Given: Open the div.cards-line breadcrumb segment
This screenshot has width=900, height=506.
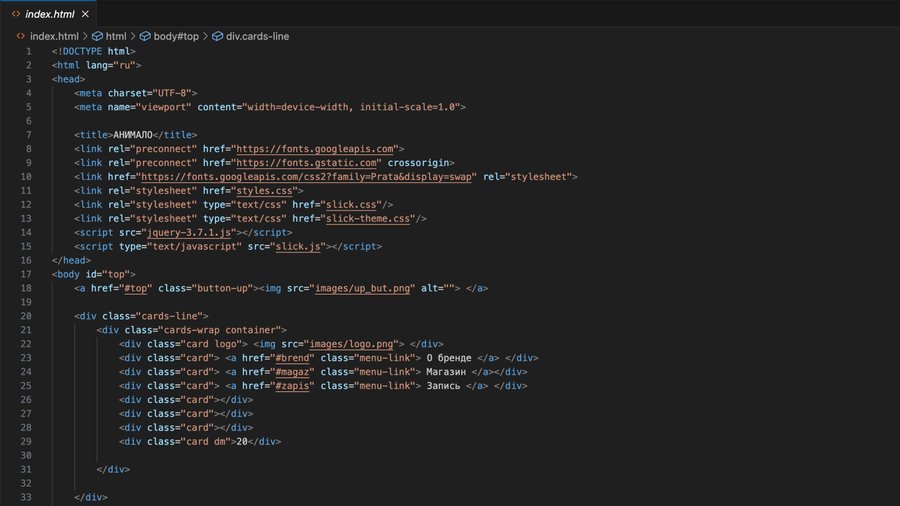Looking at the screenshot, I should (x=257, y=36).
